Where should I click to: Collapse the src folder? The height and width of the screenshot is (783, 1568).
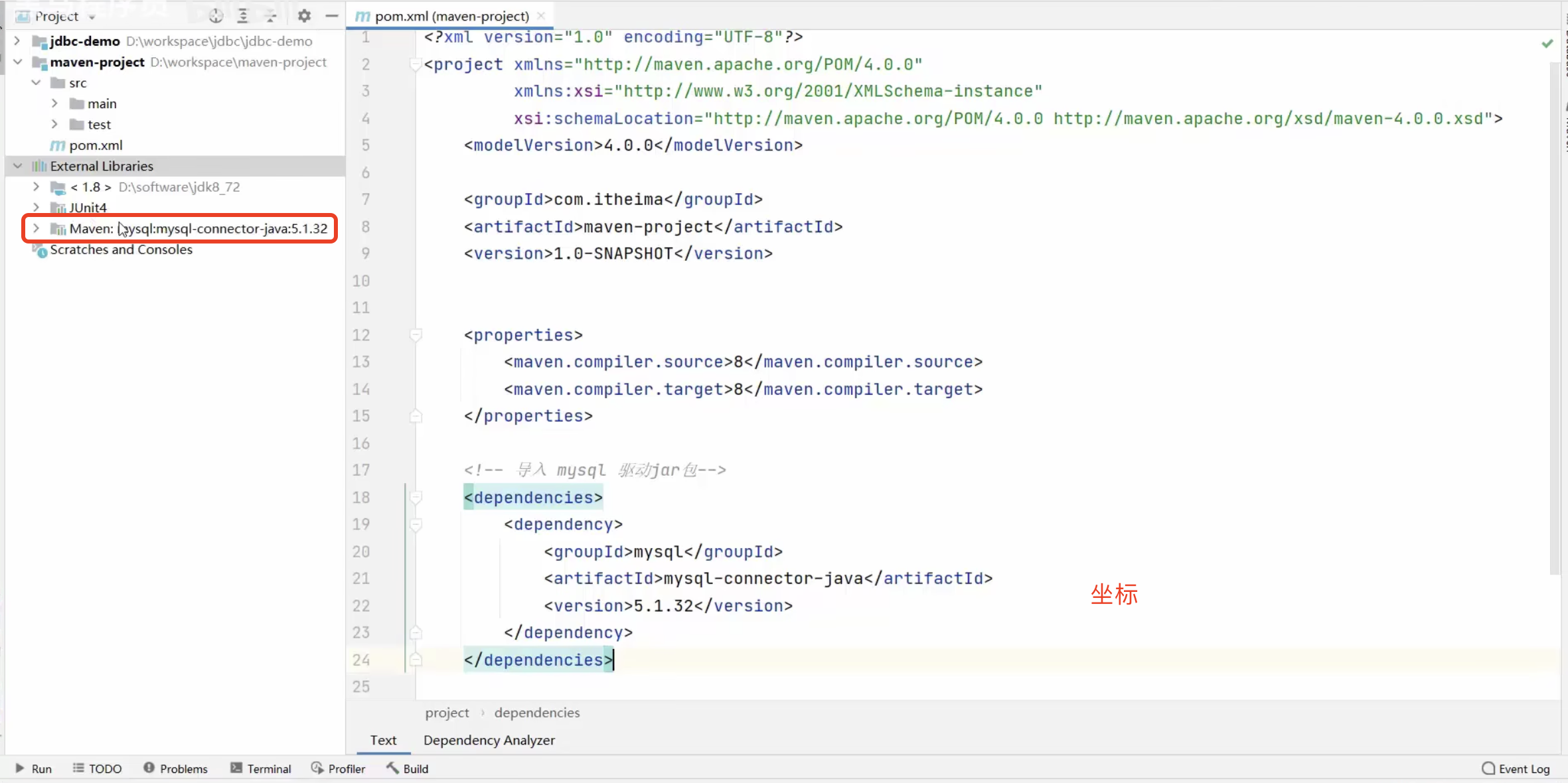click(36, 83)
